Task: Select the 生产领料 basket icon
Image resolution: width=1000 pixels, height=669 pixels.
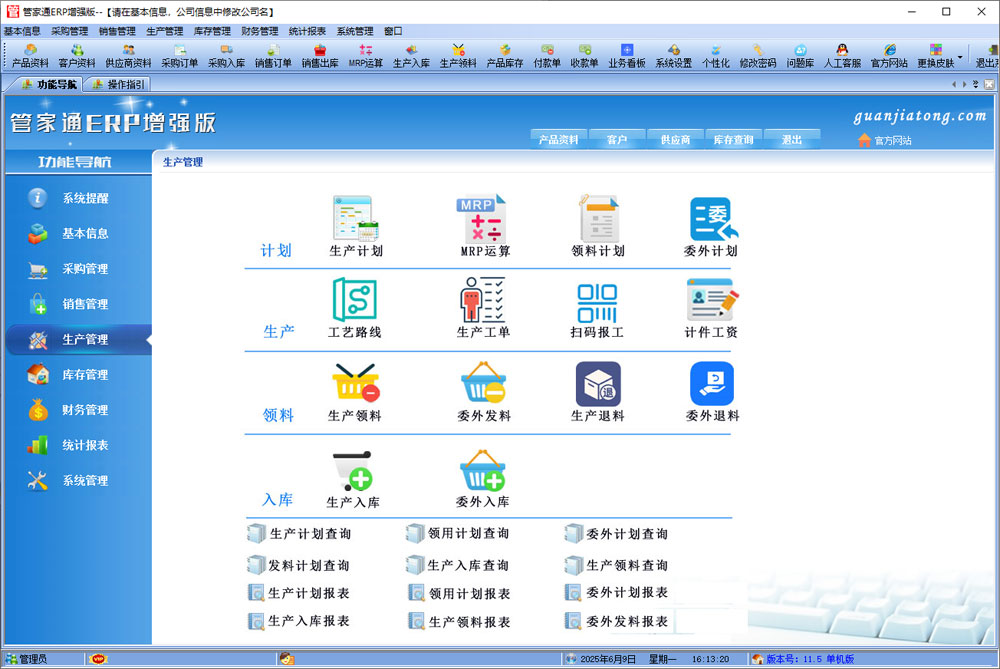Action: click(x=355, y=383)
